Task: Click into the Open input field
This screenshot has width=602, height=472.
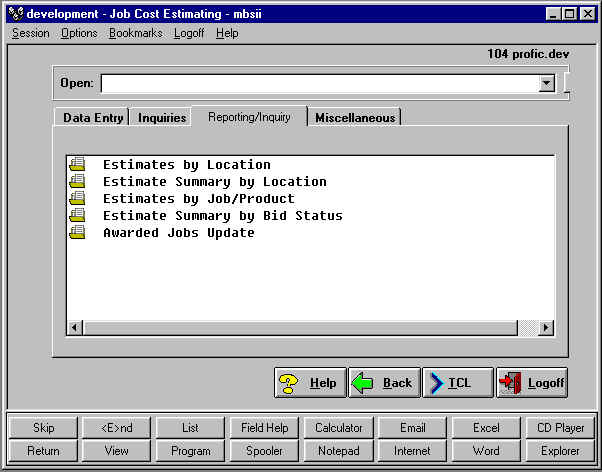Action: tap(319, 83)
